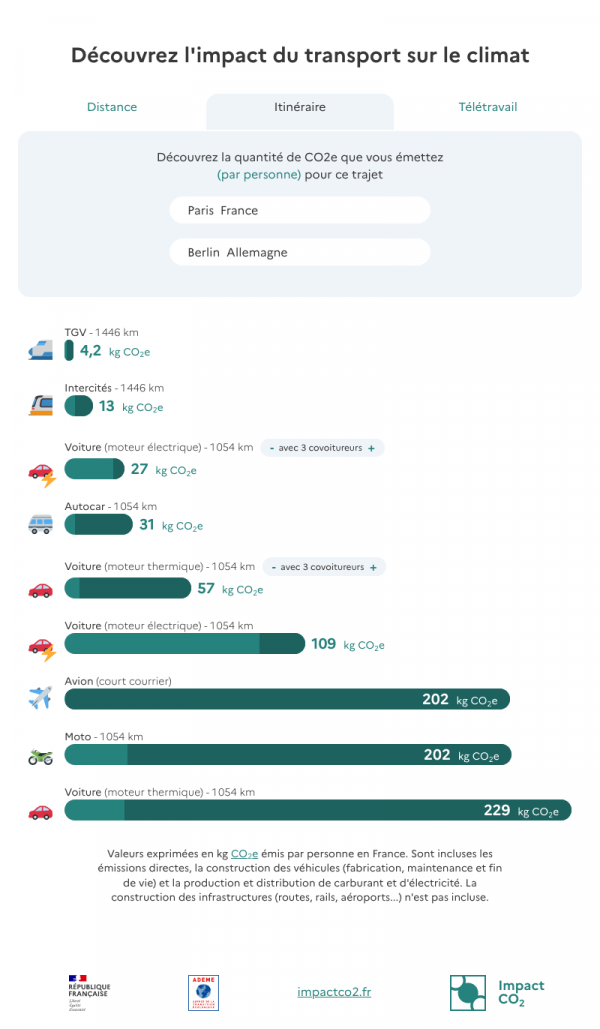This screenshot has width=600, height=1029.
Task: Switch to the Distance tab
Action: (x=112, y=107)
